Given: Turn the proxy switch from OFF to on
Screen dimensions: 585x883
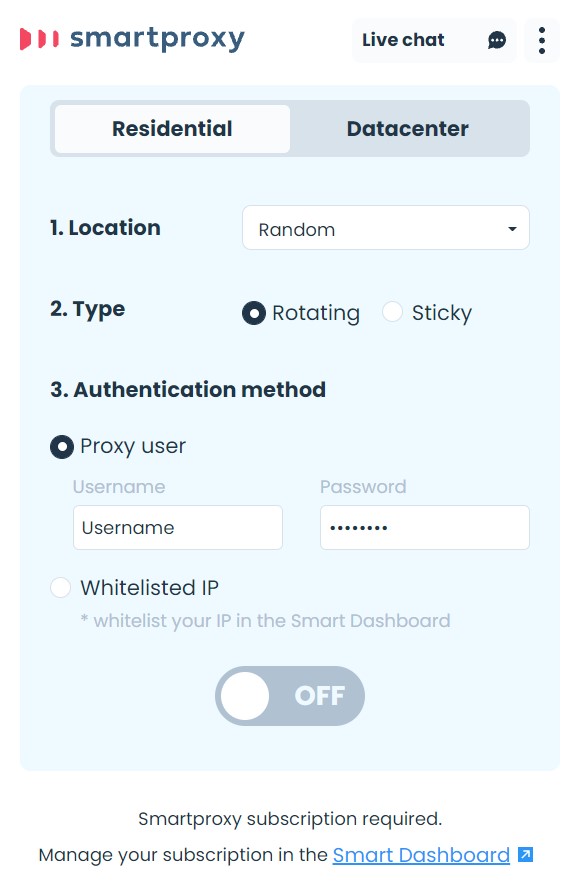Looking at the screenshot, I should pos(289,696).
